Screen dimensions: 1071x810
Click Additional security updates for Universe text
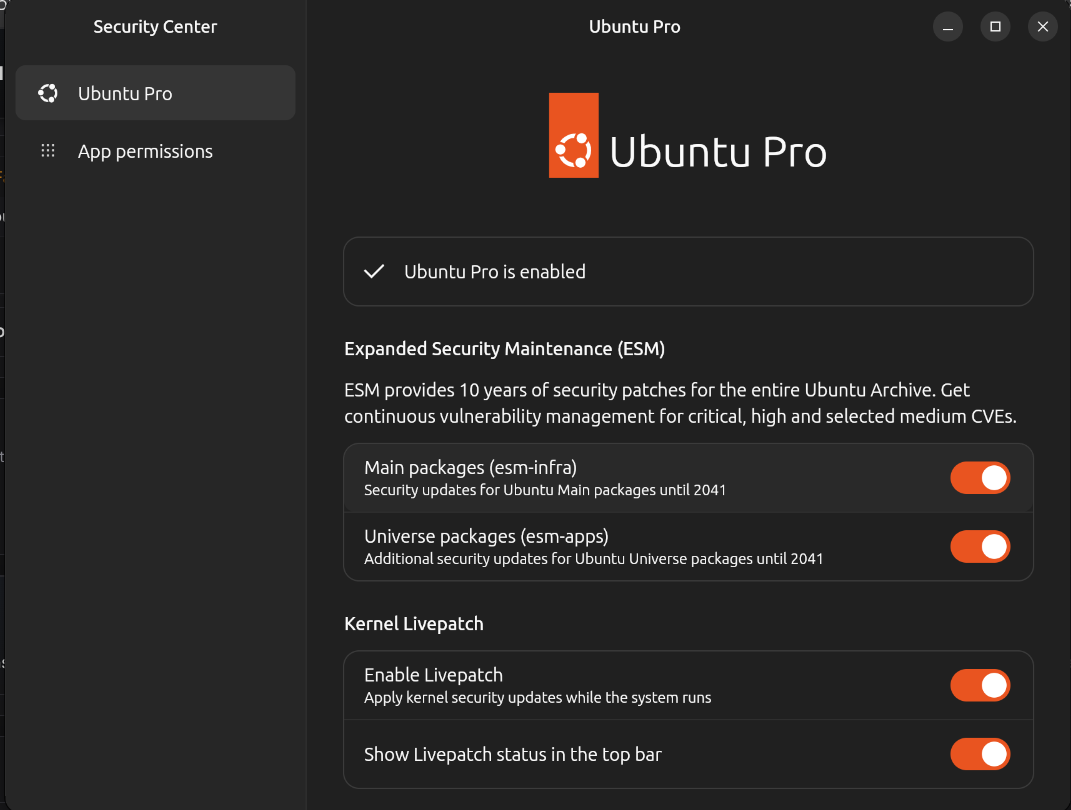click(x=594, y=559)
